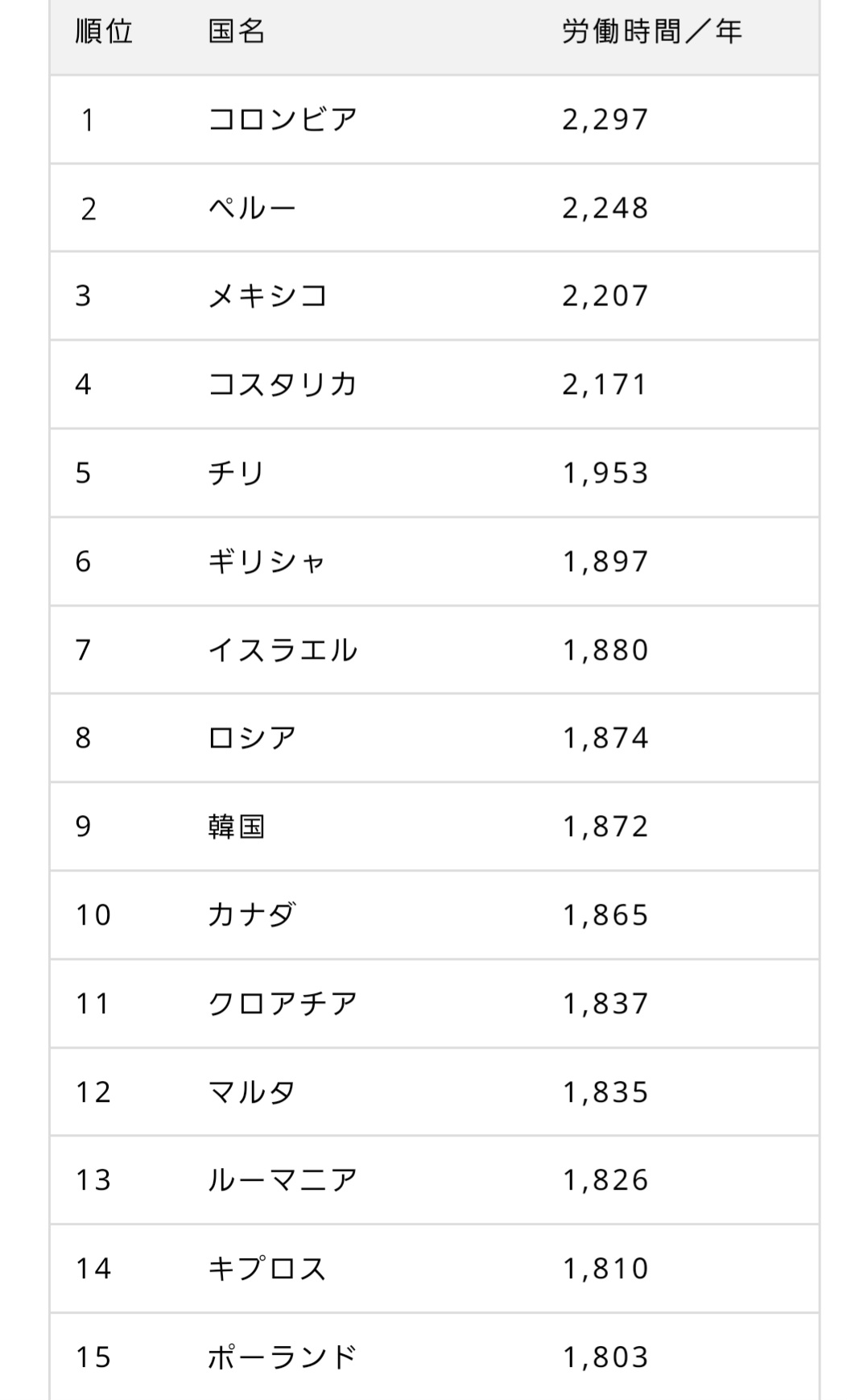This screenshot has height=1400, width=847.
Task: Click the クロアチア row name
Action: (x=283, y=1004)
